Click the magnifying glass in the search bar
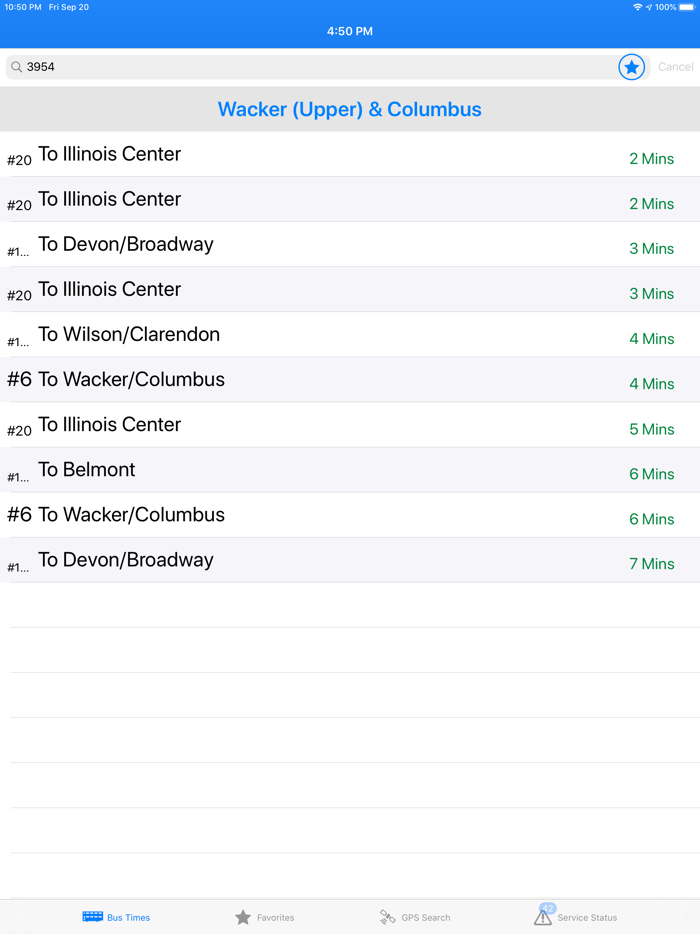This screenshot has width=700, height=934. [16, 67]
